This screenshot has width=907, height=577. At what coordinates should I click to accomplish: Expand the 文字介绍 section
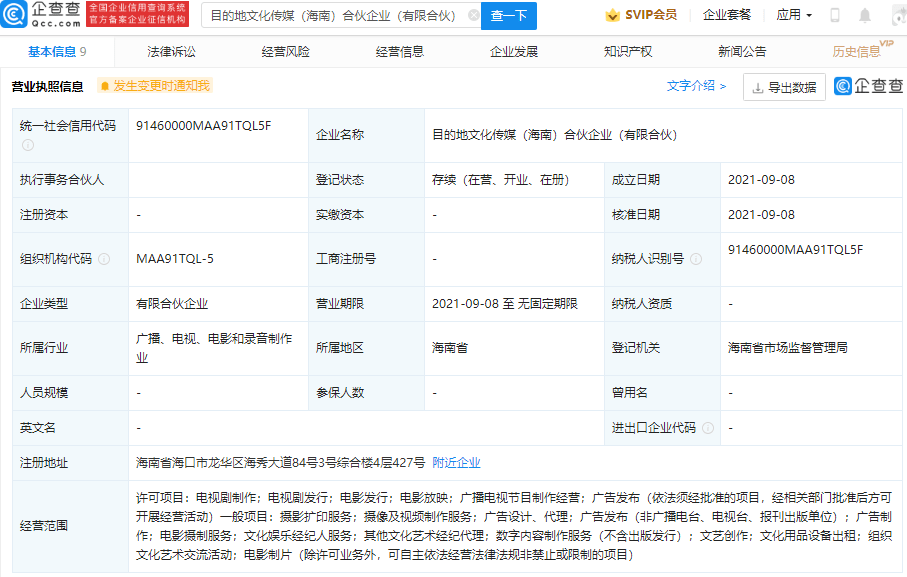(x=696, y=87)
